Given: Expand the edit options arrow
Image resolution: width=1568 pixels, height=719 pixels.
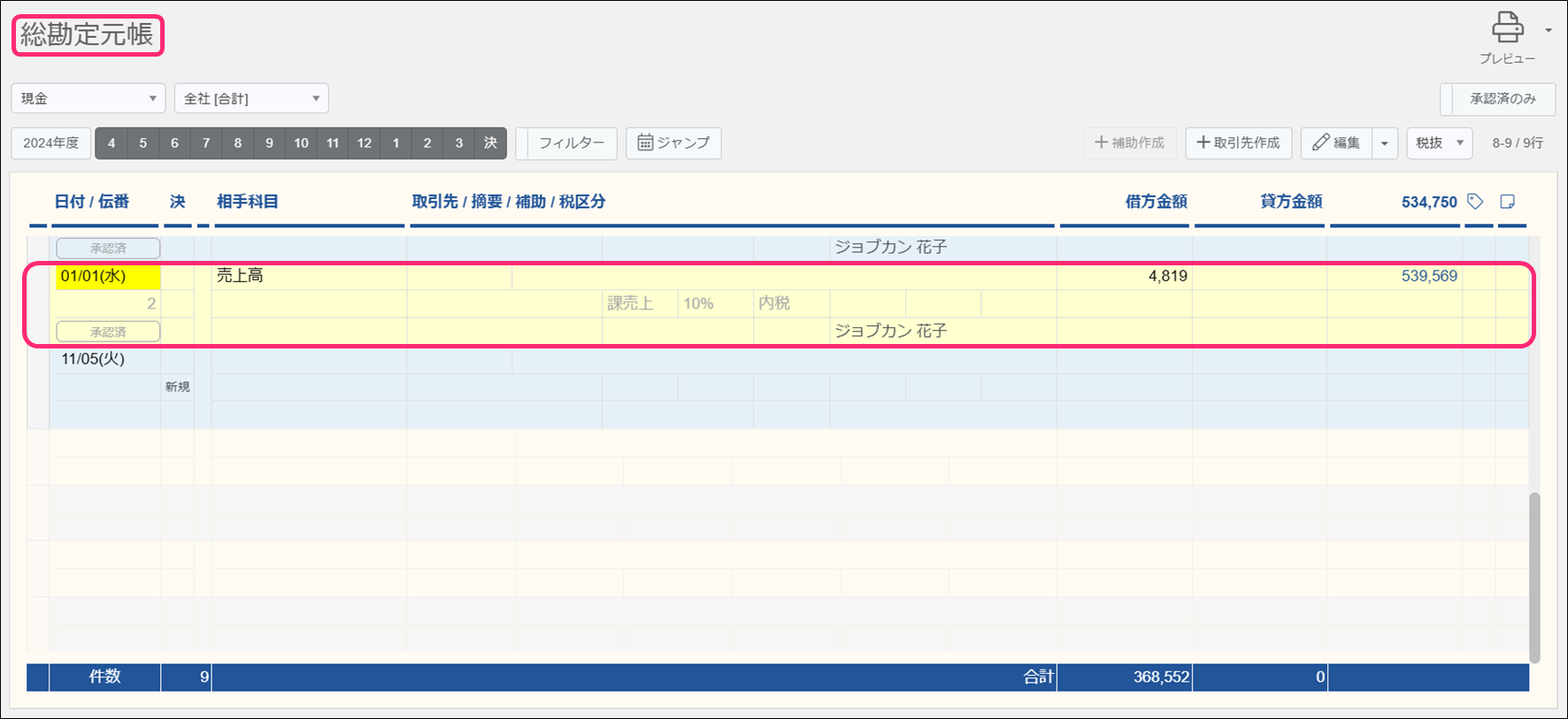Looking at the screenshot, I should (x=1385, y=143).
